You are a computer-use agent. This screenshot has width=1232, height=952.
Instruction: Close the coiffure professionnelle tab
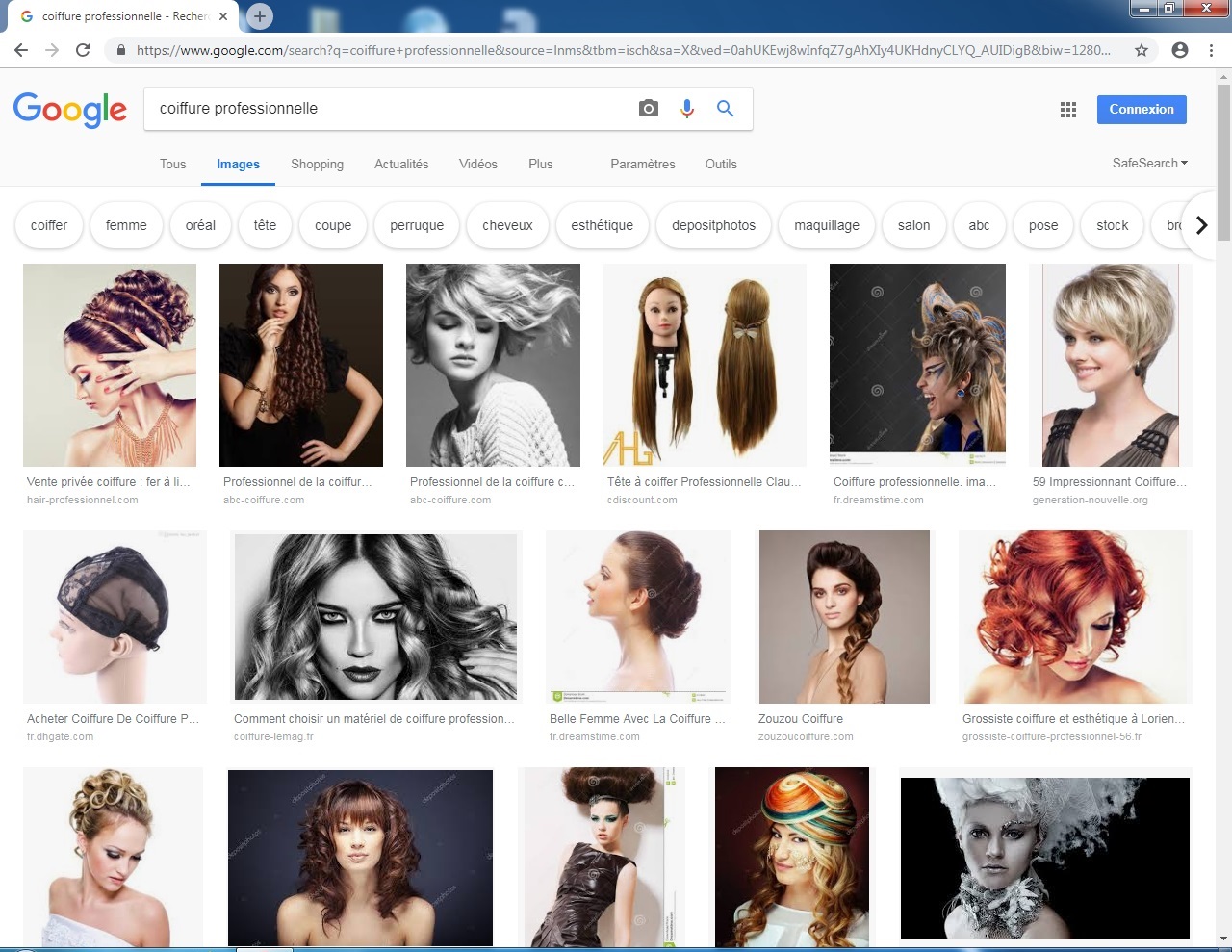(x=223, y=16)
